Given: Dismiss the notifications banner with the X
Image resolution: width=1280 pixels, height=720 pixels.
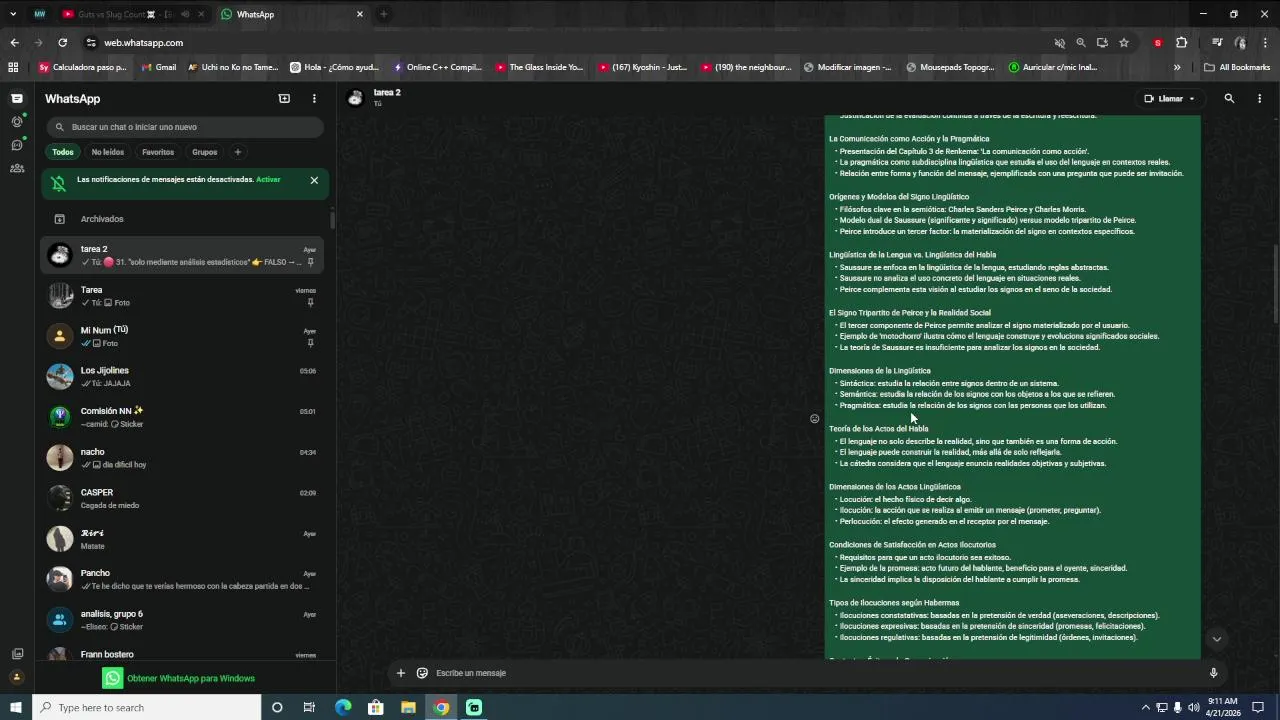Looking at the screenshot, I should pos(314,180).
